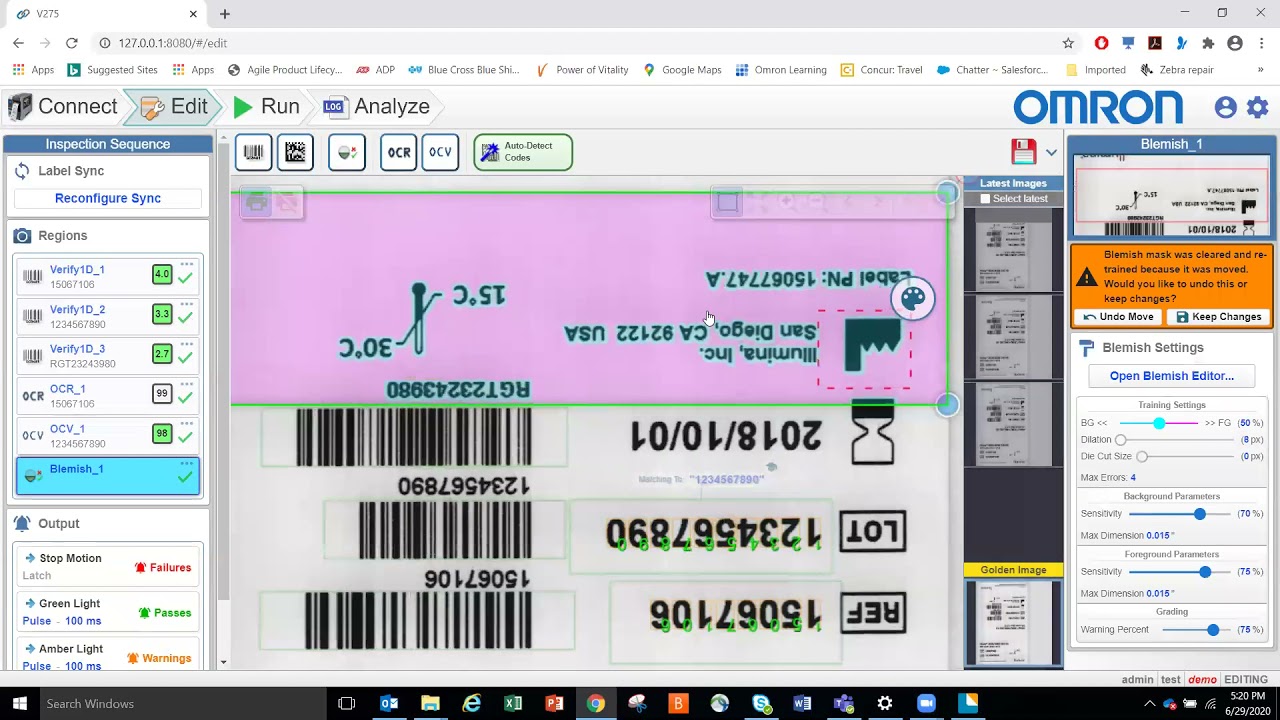
Task: Click the region's top-right resize handle
Action: 947,193
